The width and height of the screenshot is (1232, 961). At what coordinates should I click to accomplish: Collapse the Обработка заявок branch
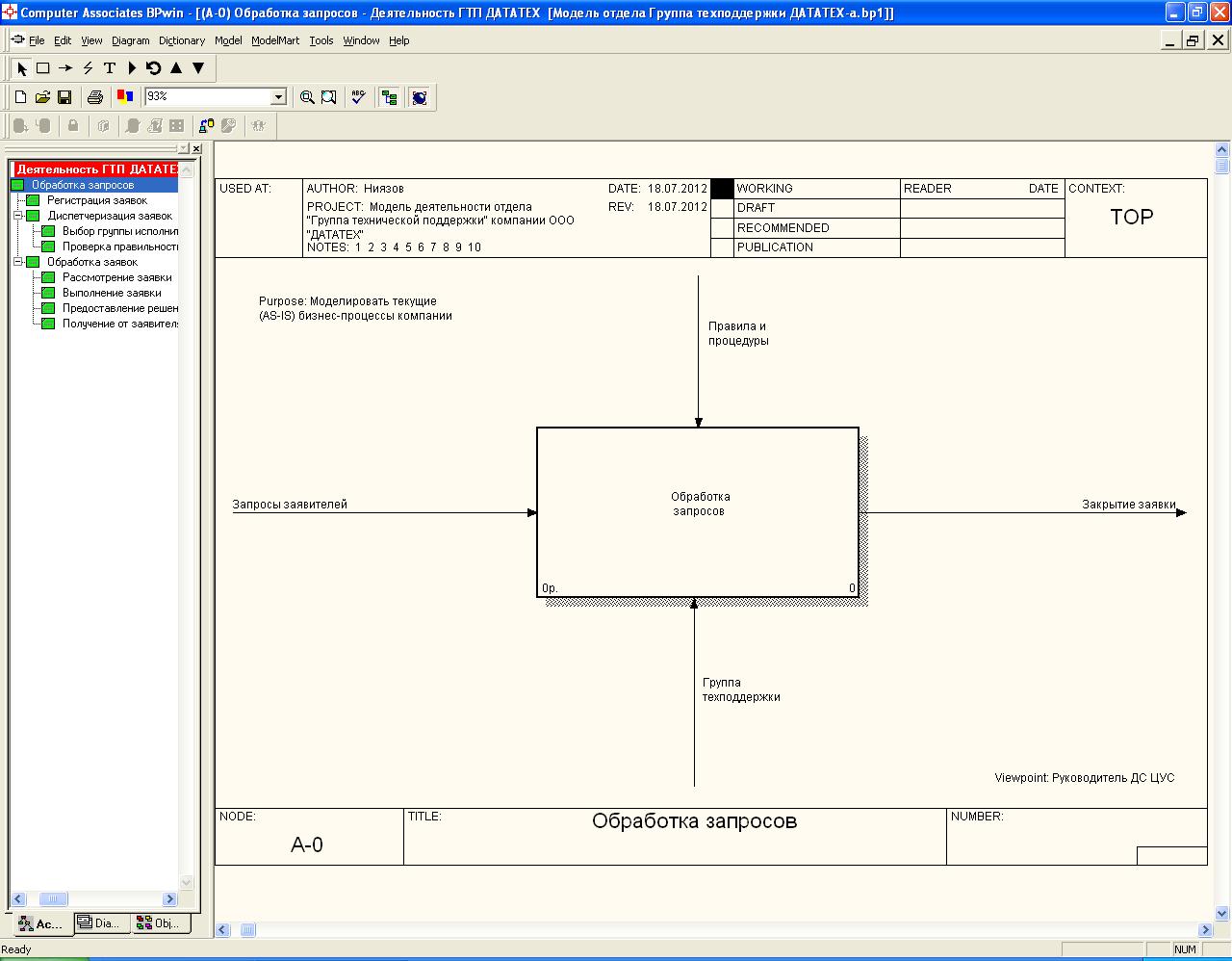pos(18,262)
